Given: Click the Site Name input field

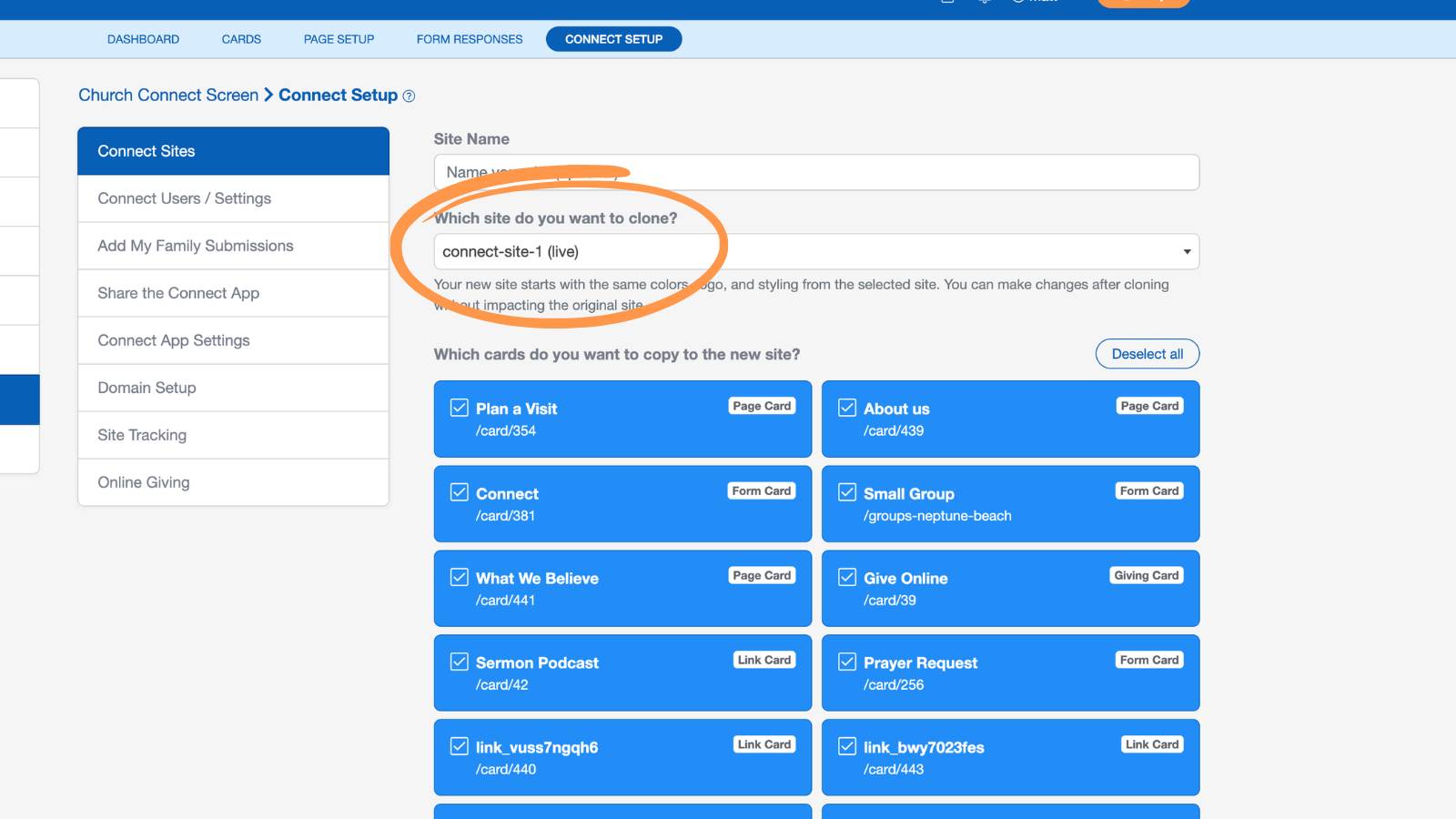Looking at the screenshot, I should tap(816, 172).
